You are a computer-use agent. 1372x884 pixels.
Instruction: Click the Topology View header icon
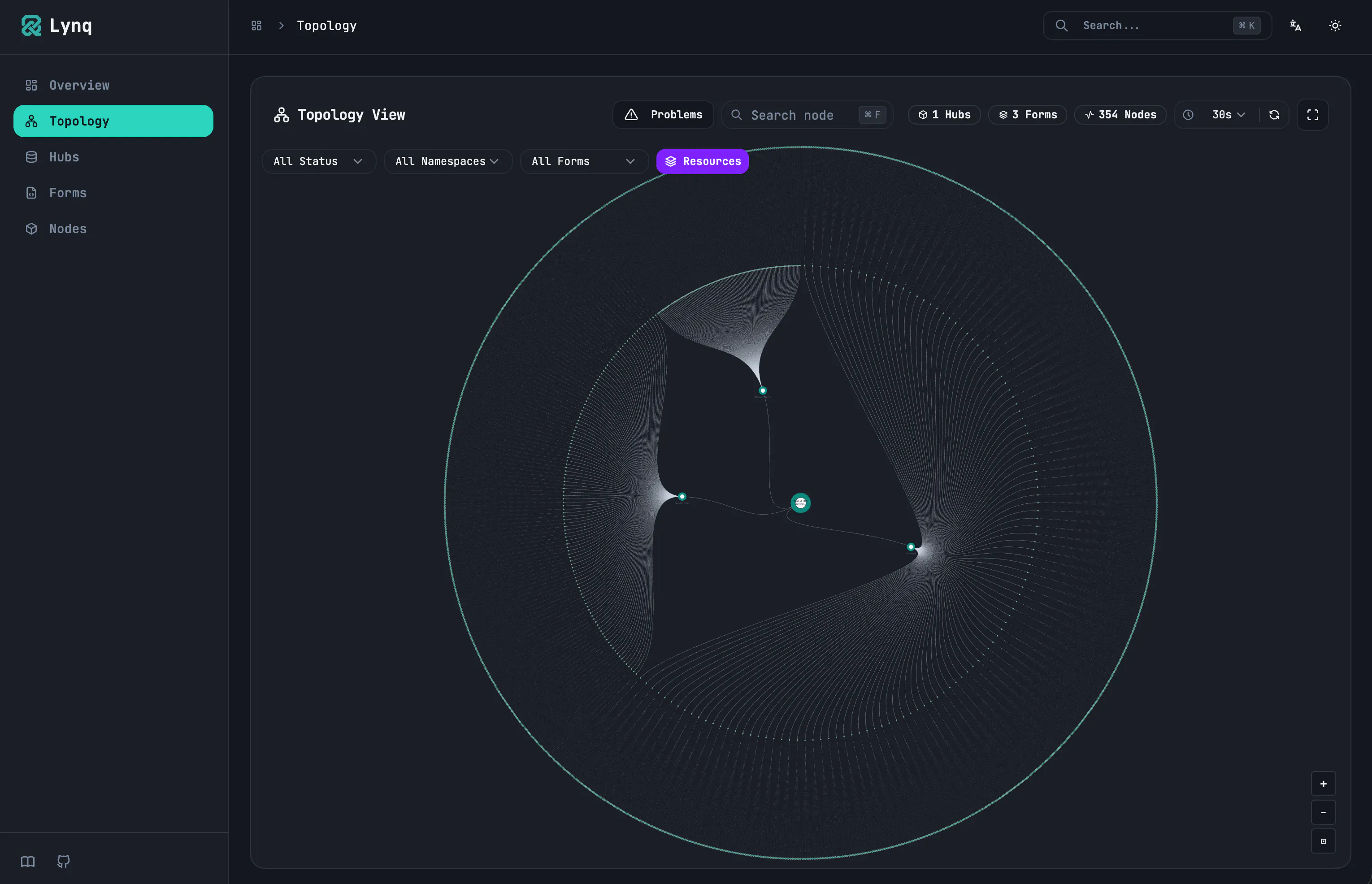click(x=281, y=115)
